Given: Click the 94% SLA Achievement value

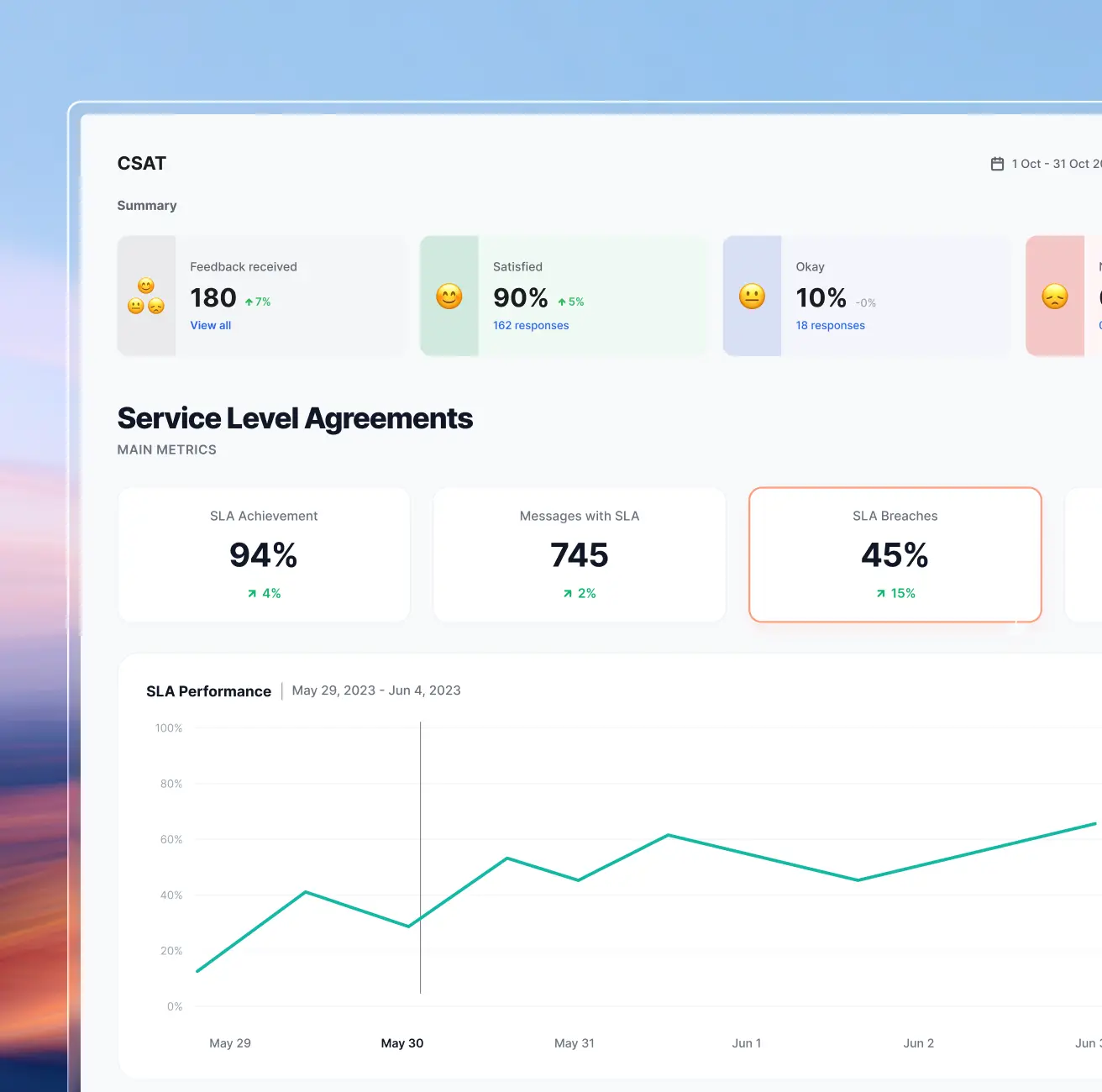Looking at the screenshot, I should (x=264, y=555).
